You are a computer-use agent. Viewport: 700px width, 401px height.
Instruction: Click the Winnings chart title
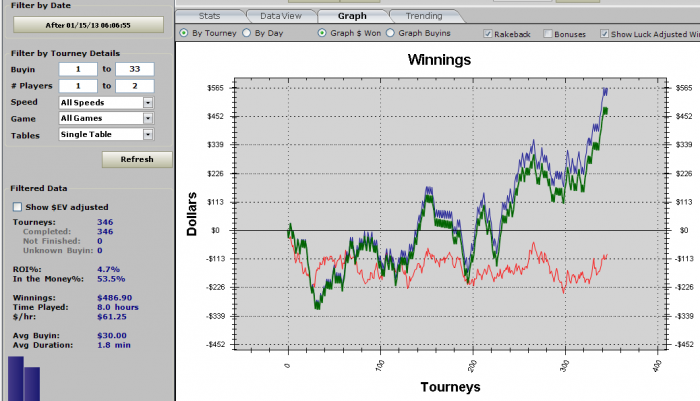click(439, 60)
